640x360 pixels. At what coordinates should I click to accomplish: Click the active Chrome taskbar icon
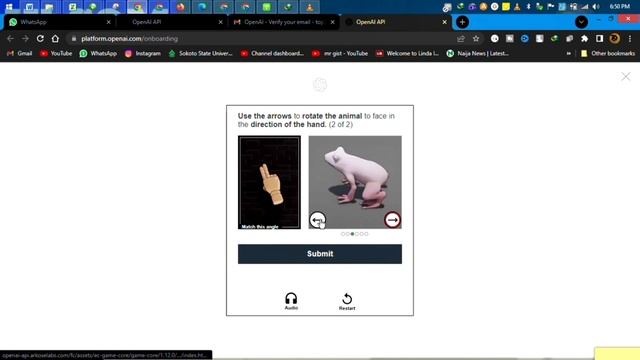coord(138,7)
